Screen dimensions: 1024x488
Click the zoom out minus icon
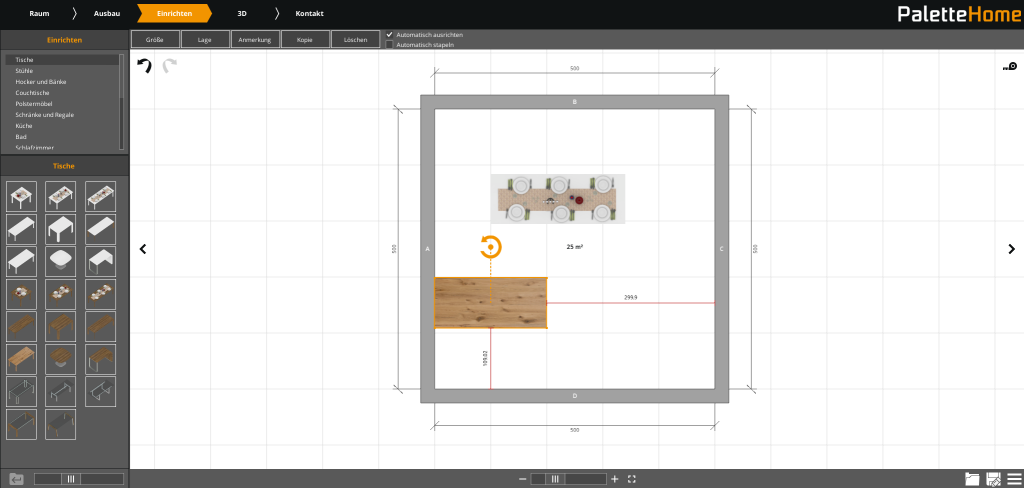pyautogui.click(x=522, y=479)
